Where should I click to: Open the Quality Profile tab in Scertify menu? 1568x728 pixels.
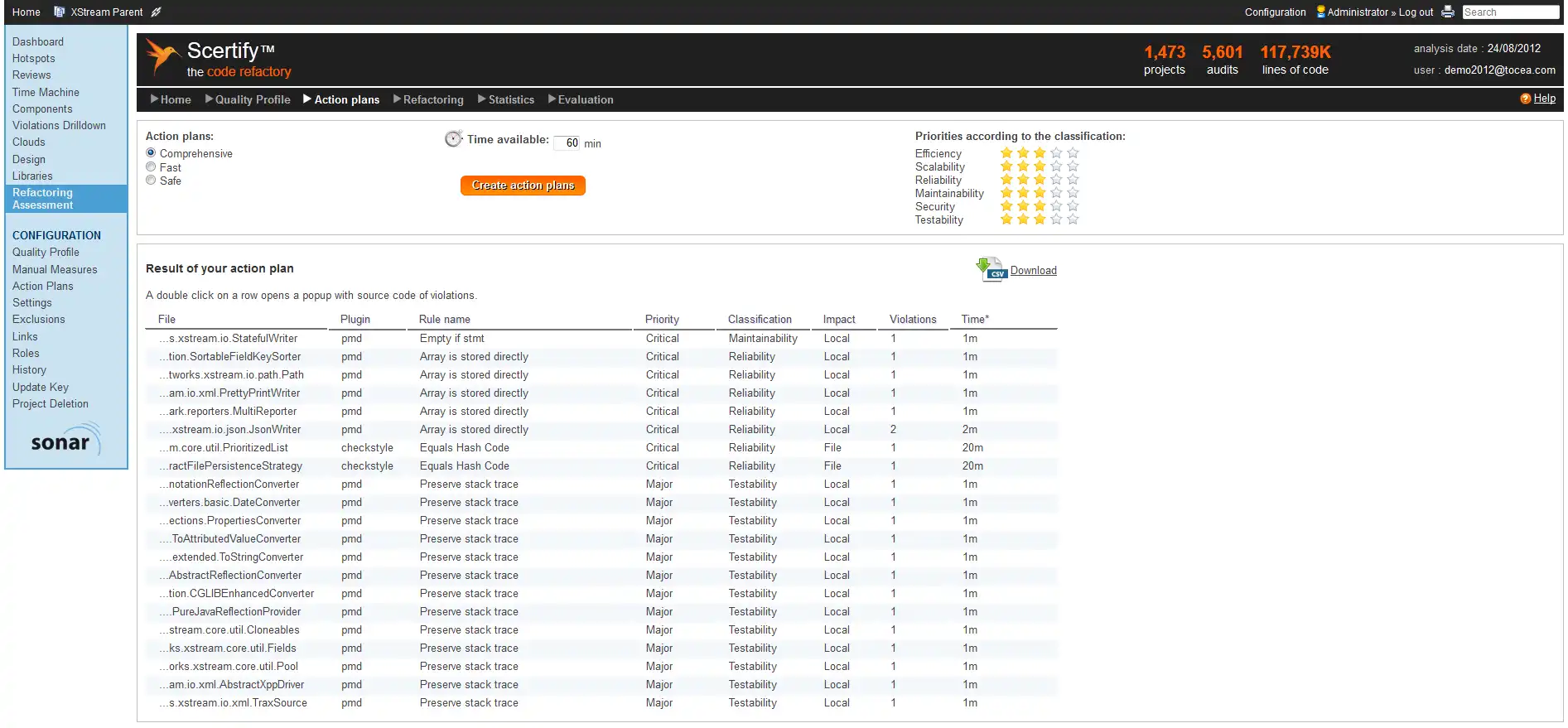click(248, 99)
